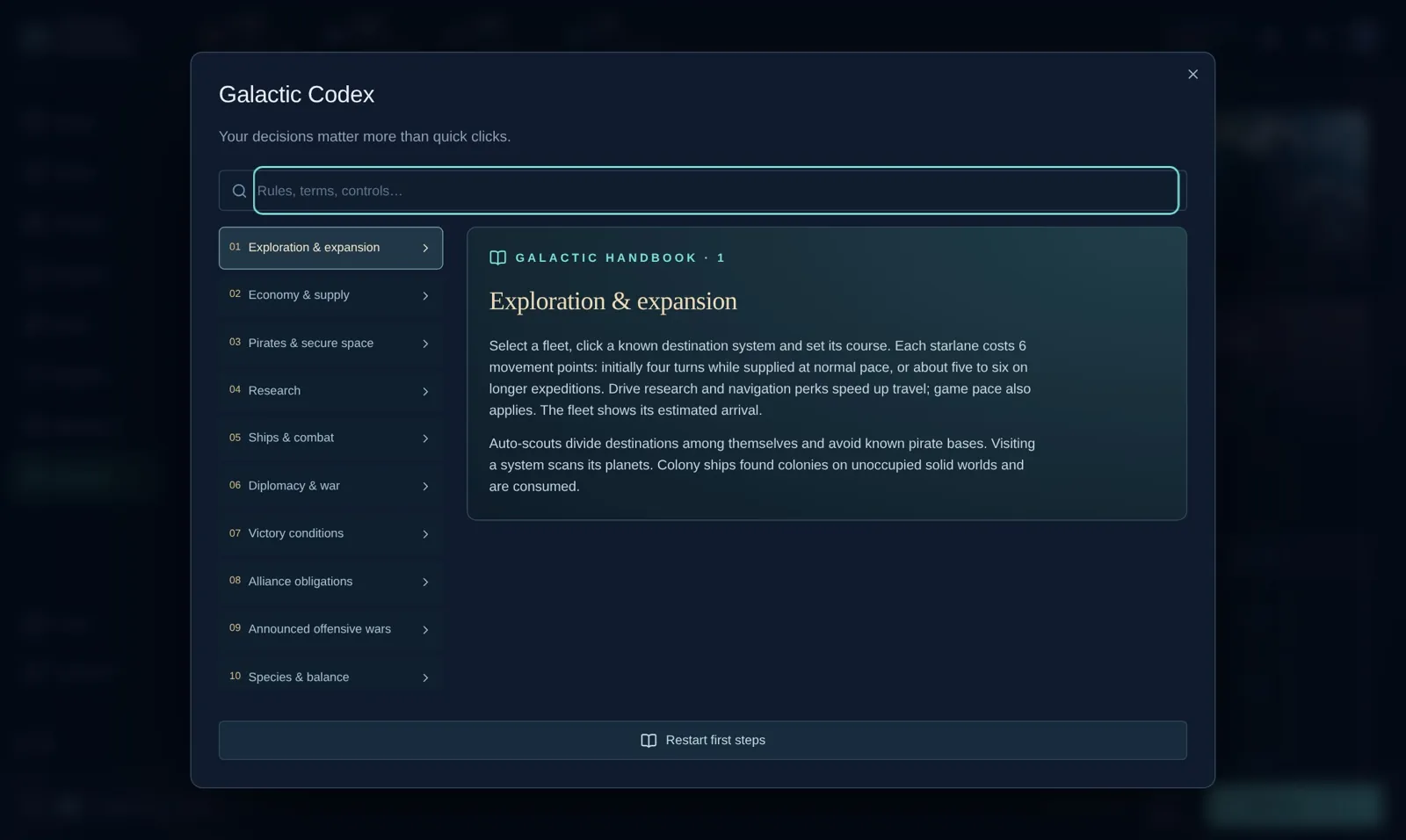1406x840 pixels.
Task: Click the Galactic Handbook book icon
Action: (497, 257)
